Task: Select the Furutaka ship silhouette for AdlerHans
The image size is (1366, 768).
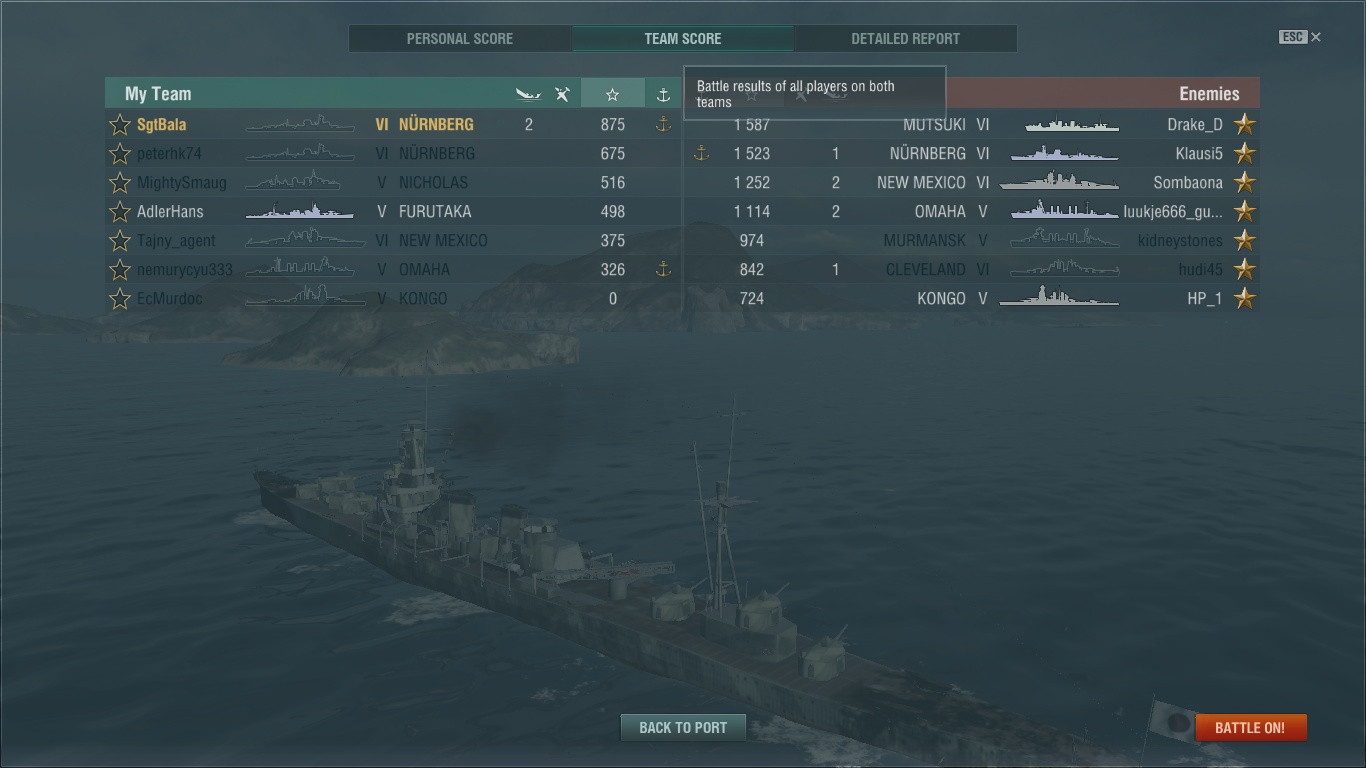Action: click(x=300, y=211)
